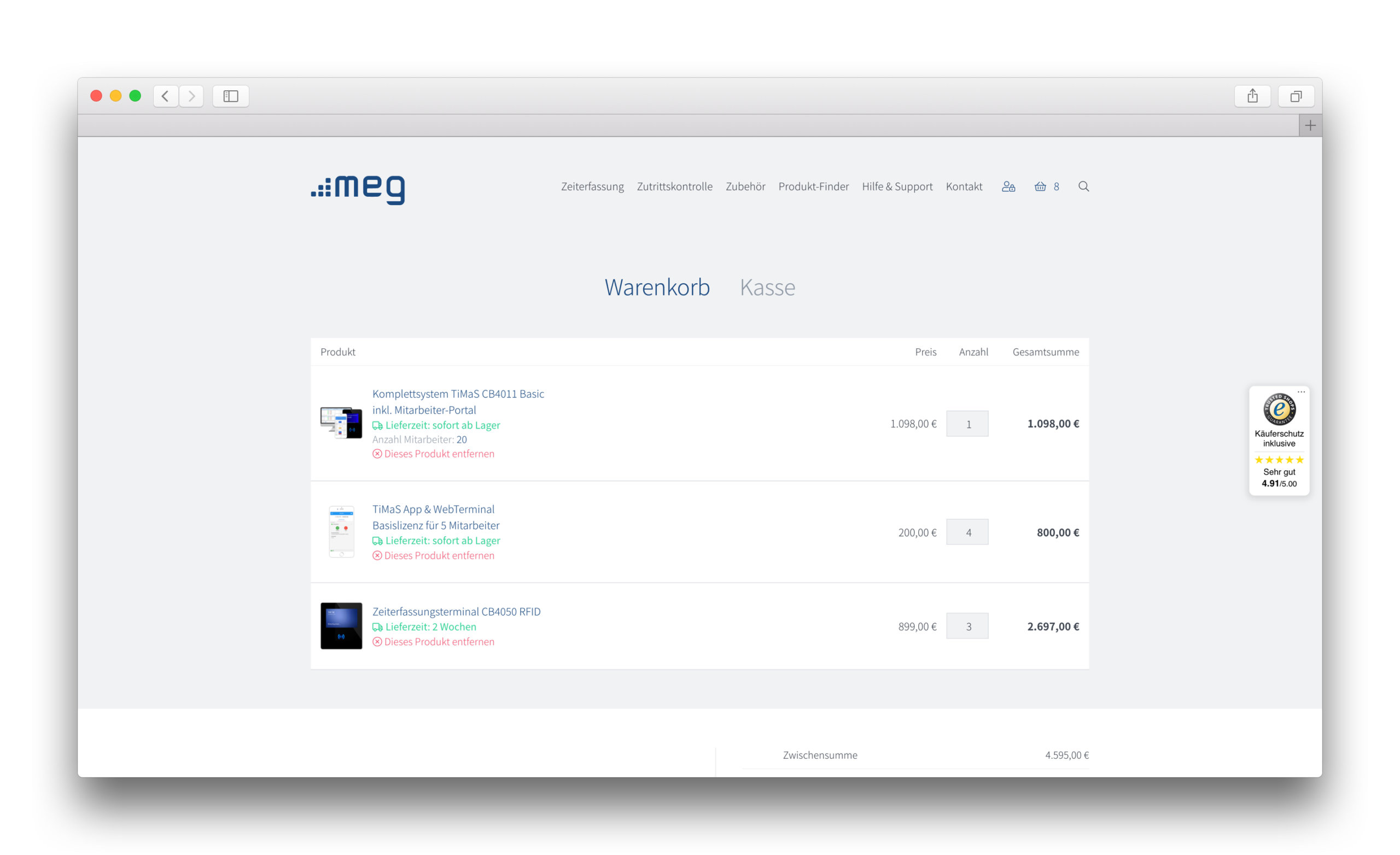Open the shopping basket icon
1400x855 pixels.
point(1040,186)
